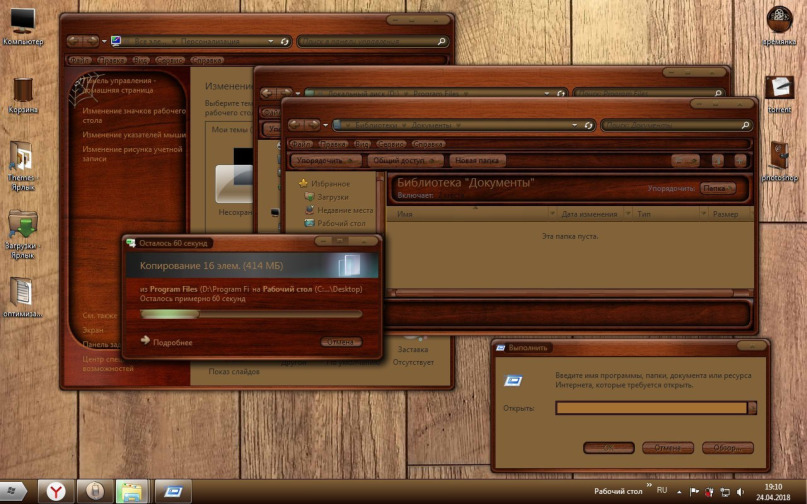Open Дата изменения column filter dropdown
The height and width of the screenshot is (504, 807).
click(x=627, y=213)
